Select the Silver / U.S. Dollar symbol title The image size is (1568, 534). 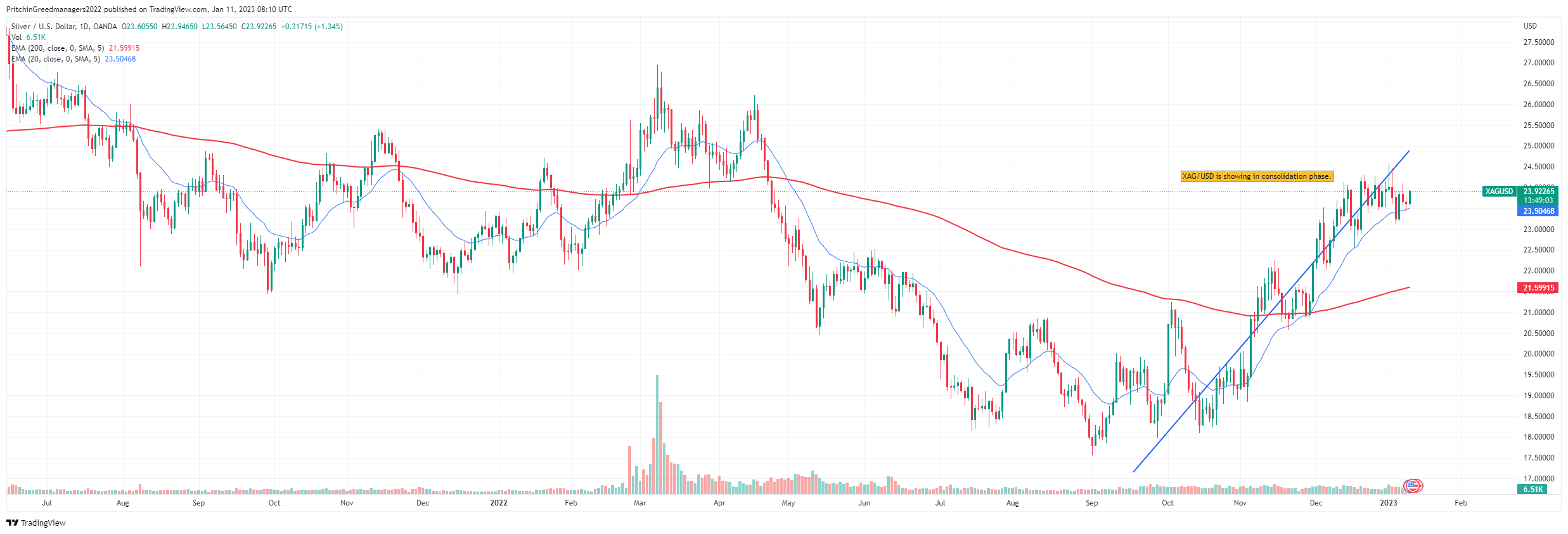coord(64,27)
